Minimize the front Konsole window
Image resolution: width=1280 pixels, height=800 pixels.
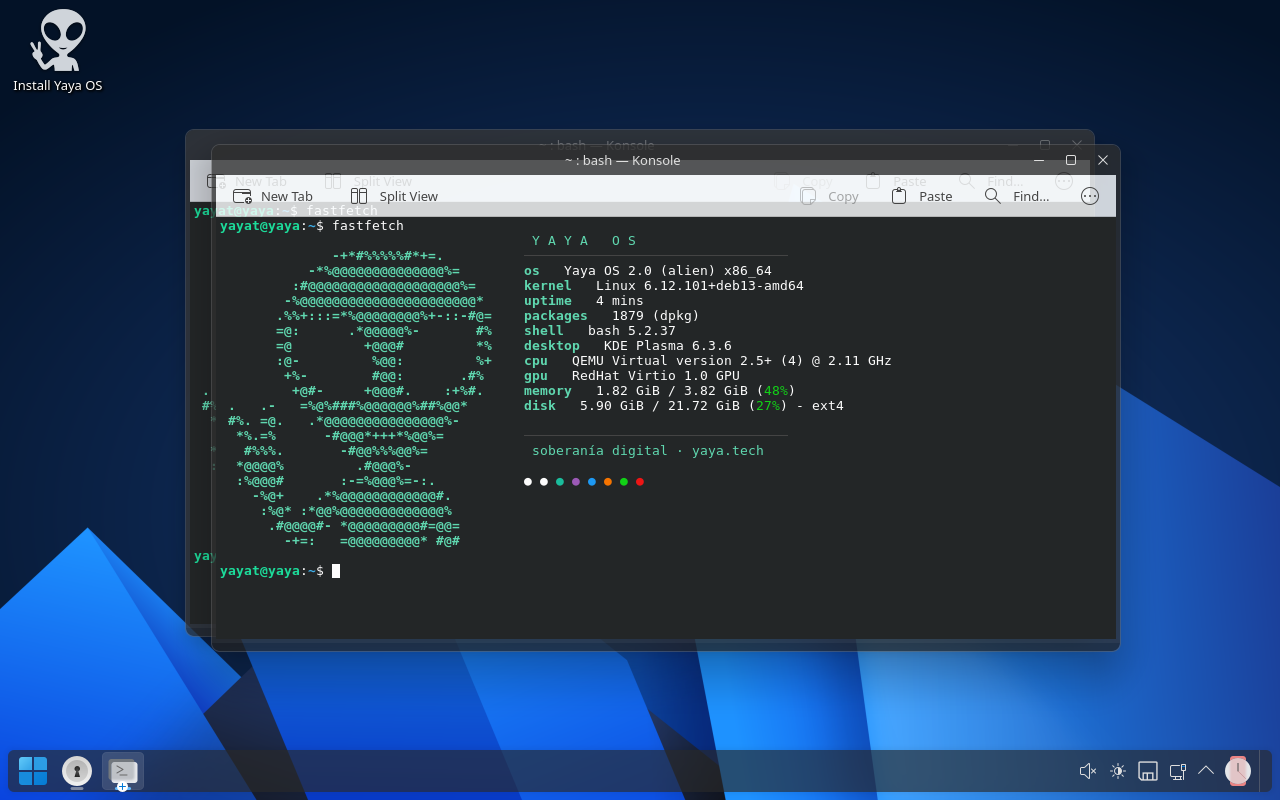pos(1039,160)
